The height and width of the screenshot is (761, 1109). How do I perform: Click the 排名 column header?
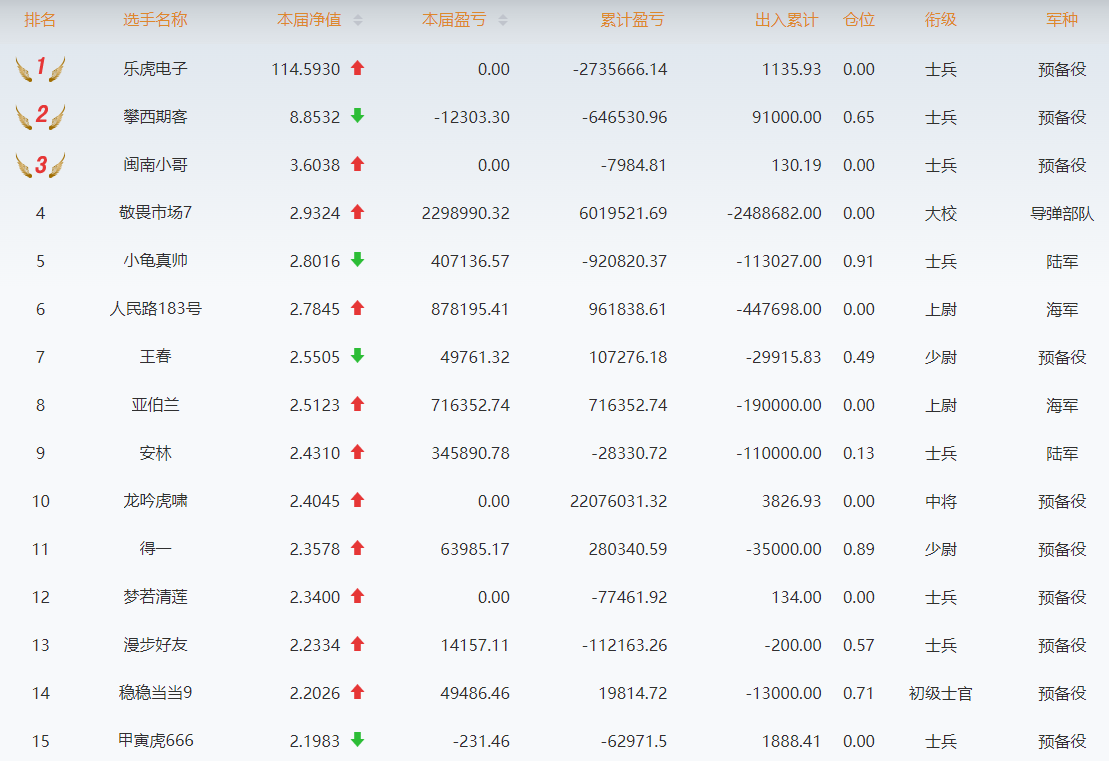tap(40, 20)
